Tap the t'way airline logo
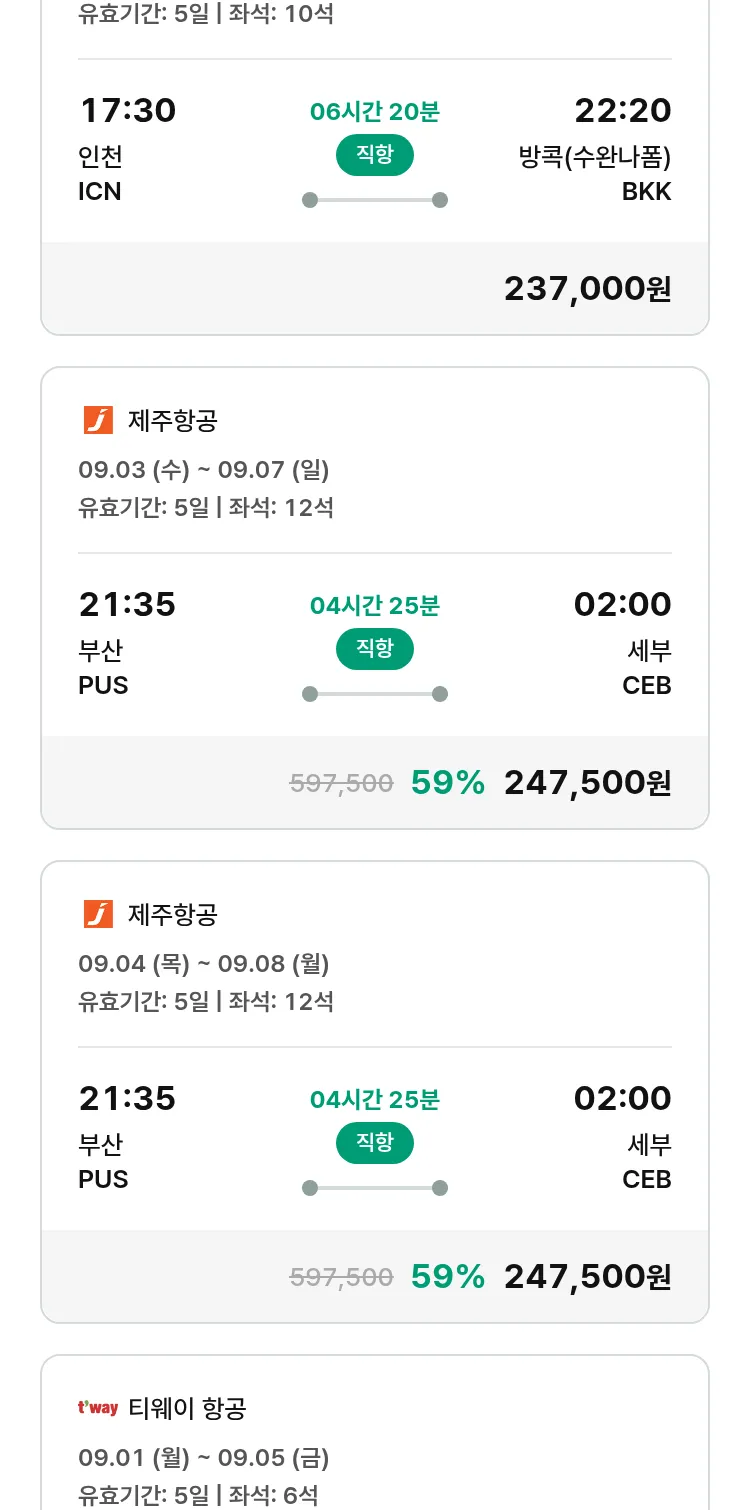 98,1408
